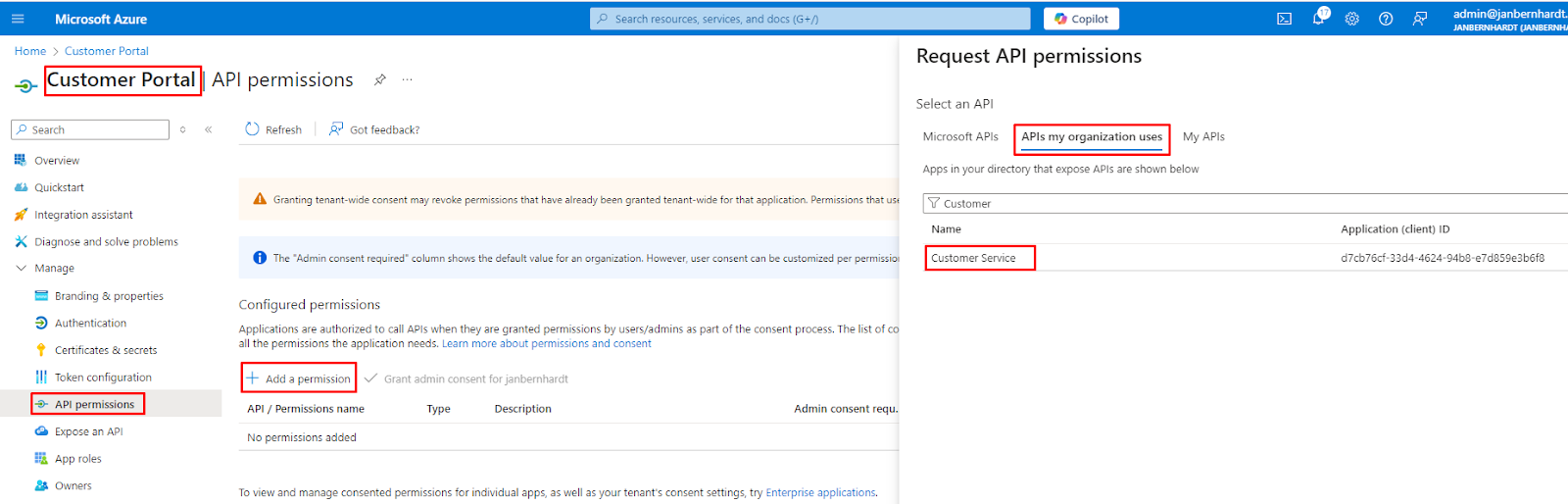This screenshot has height=504, width=1568.
Task: Collapse the sidebar with double chevron
Action: [x=209, y=129]
